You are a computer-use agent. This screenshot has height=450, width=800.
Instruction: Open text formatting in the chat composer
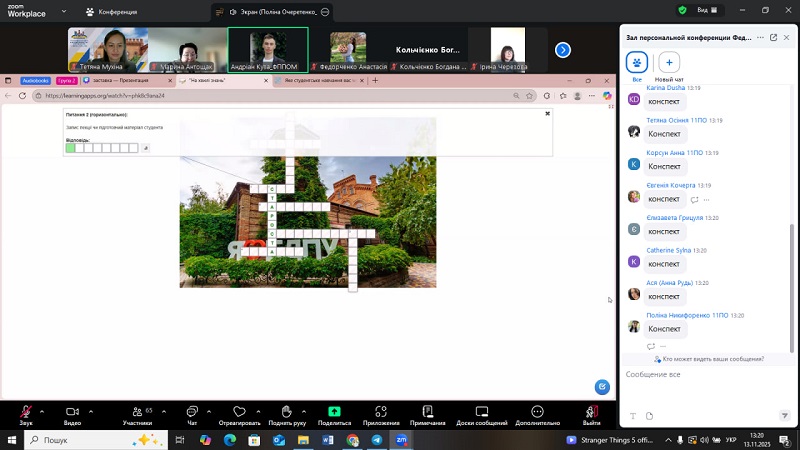click(x=632, y=415)
